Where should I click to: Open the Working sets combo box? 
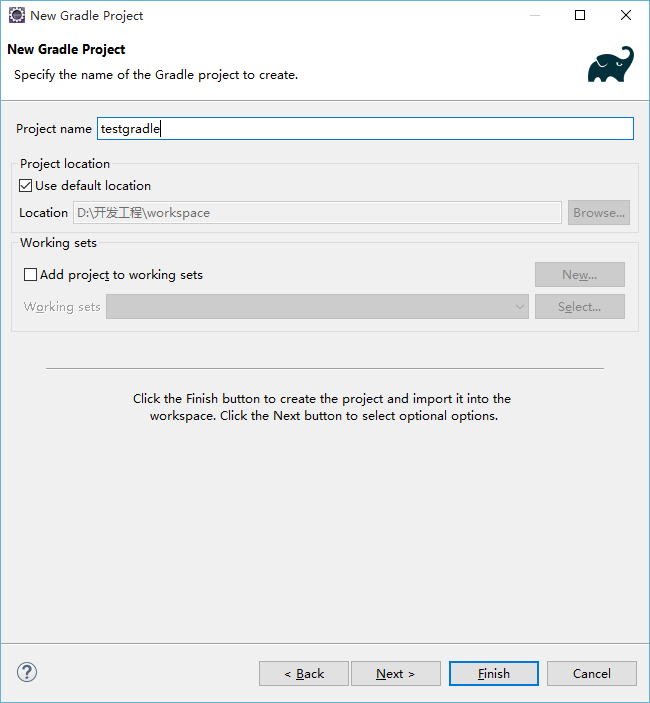(x=317, y=307)
